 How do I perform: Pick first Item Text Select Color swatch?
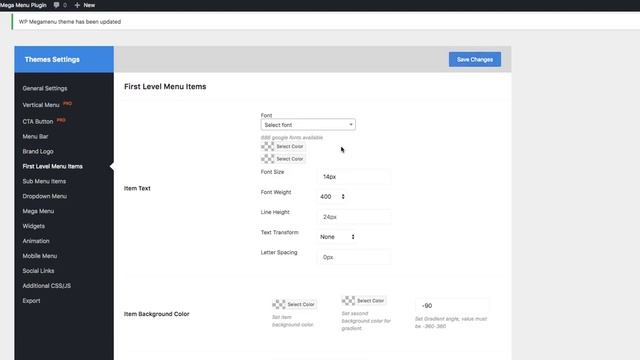pyautogui.click(x=283, y=146)
